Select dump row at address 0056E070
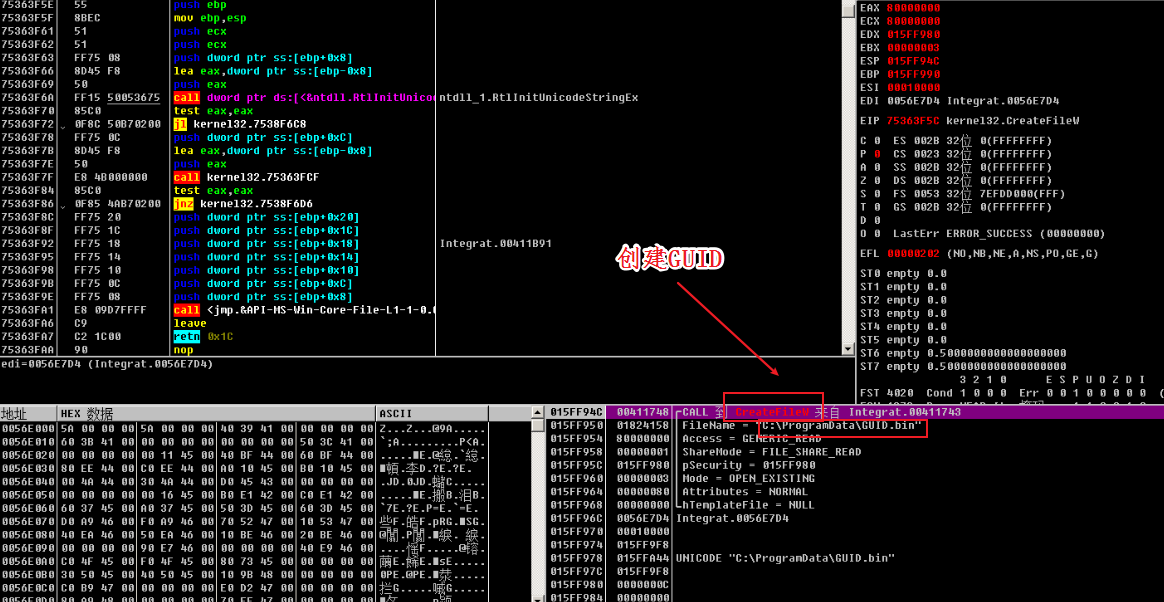This screenshot has width=1164, height=602. pyautogui.click(x=244, y=522)
